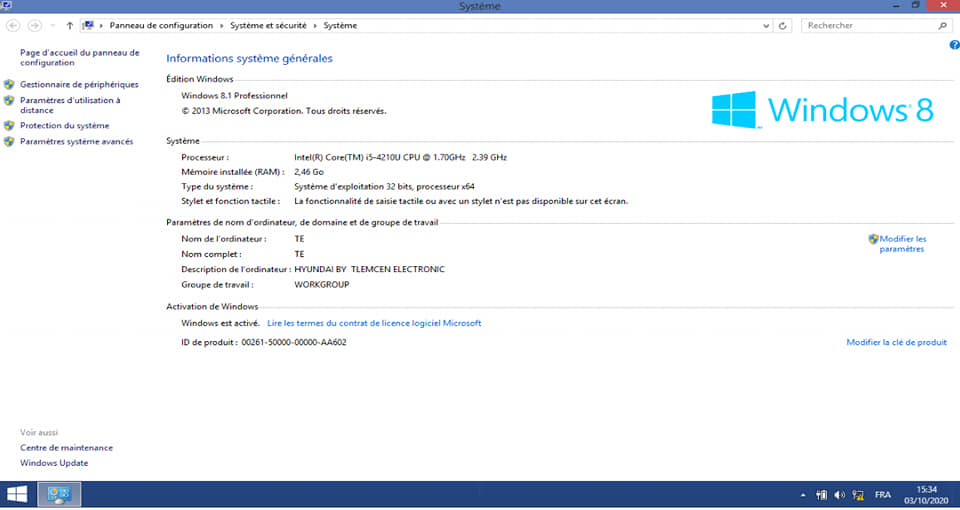This screenshot has width=960, height=510.
Task: Select the RAM value 2,46 Go
Action: [x=309, y=172]
